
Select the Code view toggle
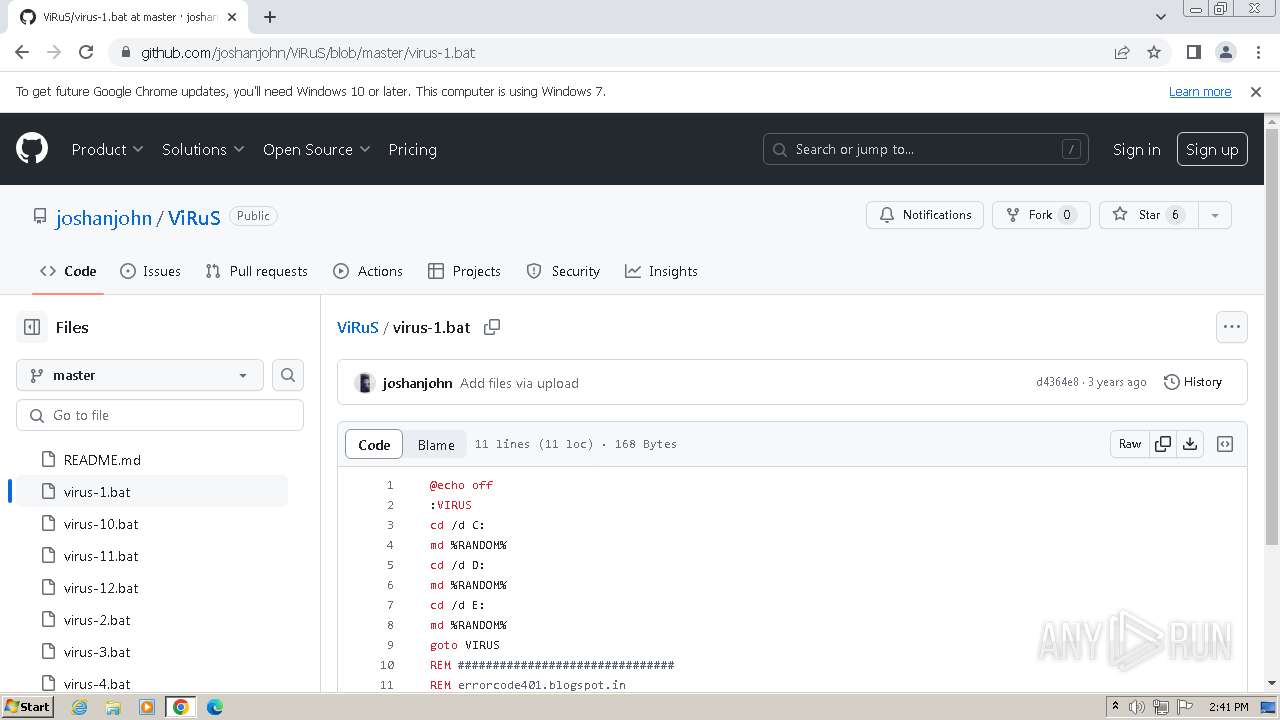click(x=374, y=445)
